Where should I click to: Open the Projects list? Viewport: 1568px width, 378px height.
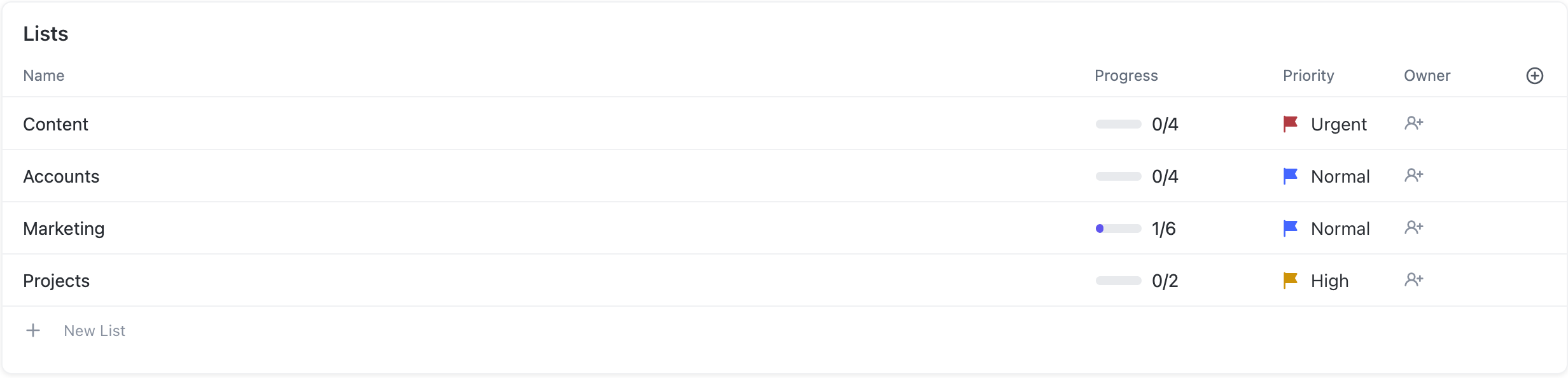pyautogui.click(x=56, y=281)
